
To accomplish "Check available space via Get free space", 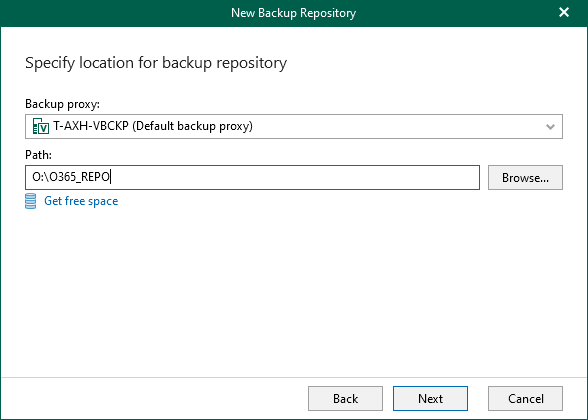I will coord(81,201).
